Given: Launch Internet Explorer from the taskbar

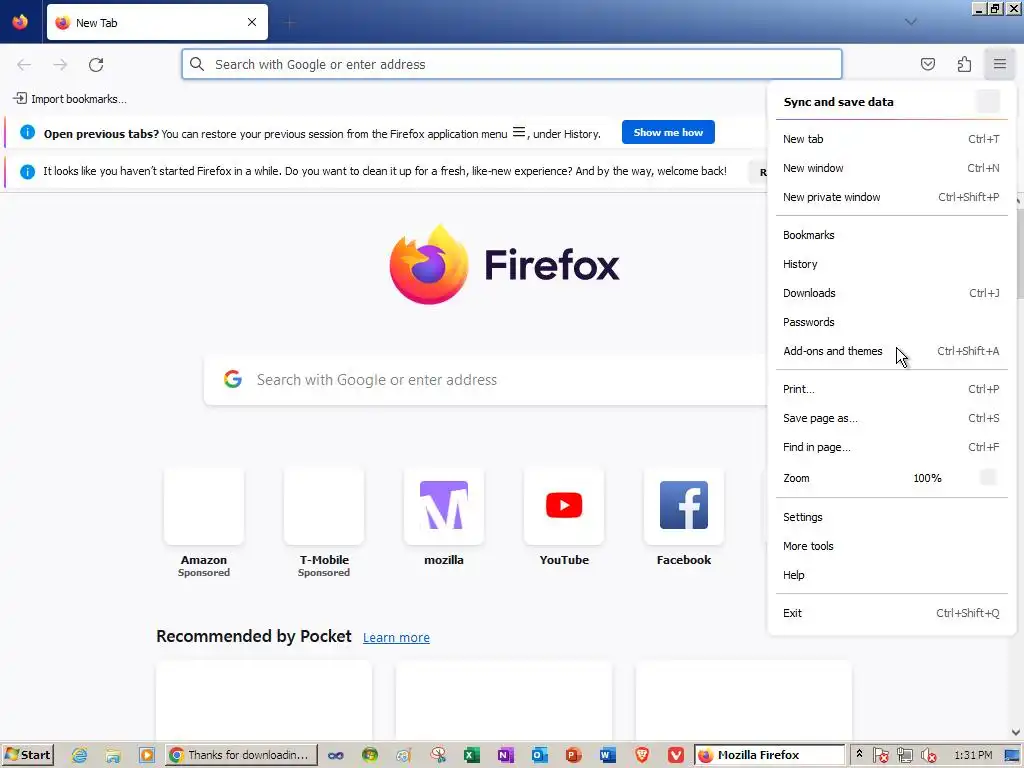Looking at the screenshot, I should click(80, 756).
